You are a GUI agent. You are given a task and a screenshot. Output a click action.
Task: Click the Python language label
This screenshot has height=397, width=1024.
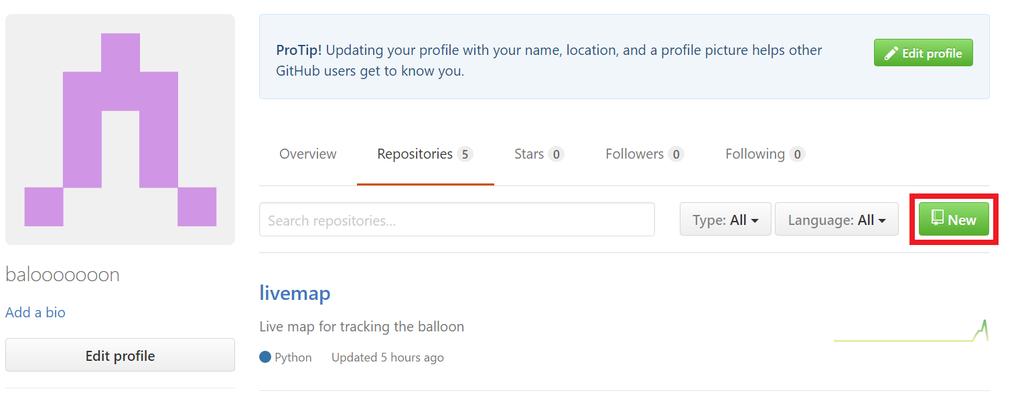click(x=293, y=357)
